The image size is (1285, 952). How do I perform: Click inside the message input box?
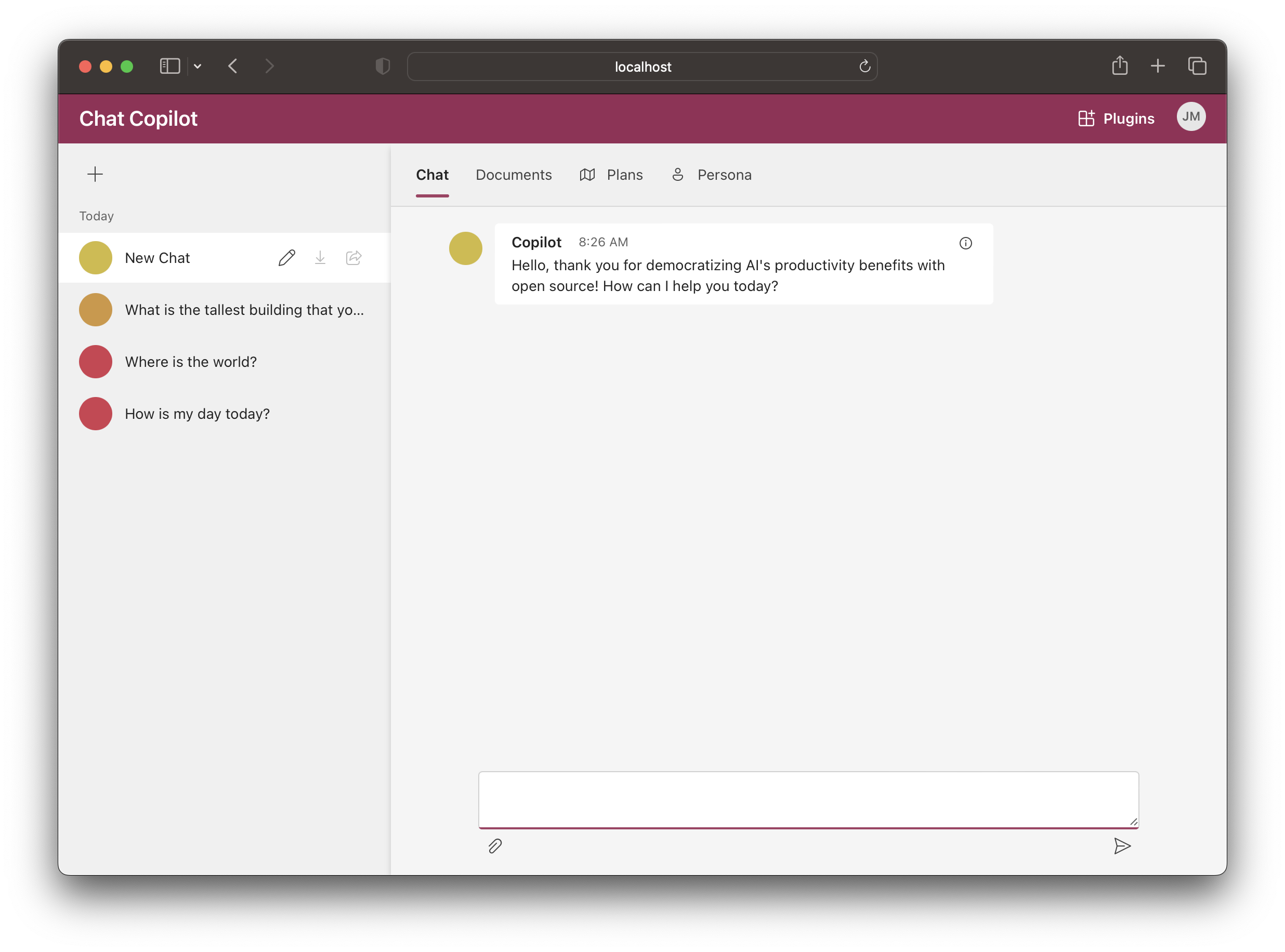808,799
